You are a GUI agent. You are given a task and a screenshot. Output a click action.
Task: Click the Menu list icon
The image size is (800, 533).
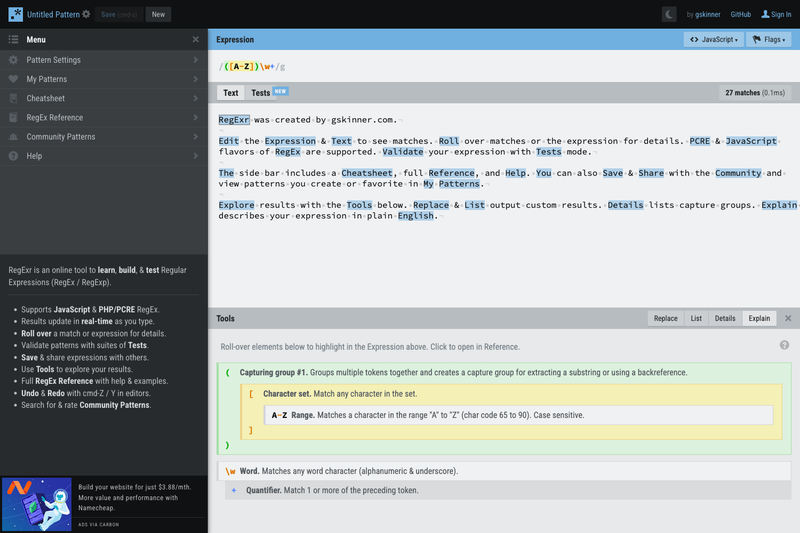(13, 39)
